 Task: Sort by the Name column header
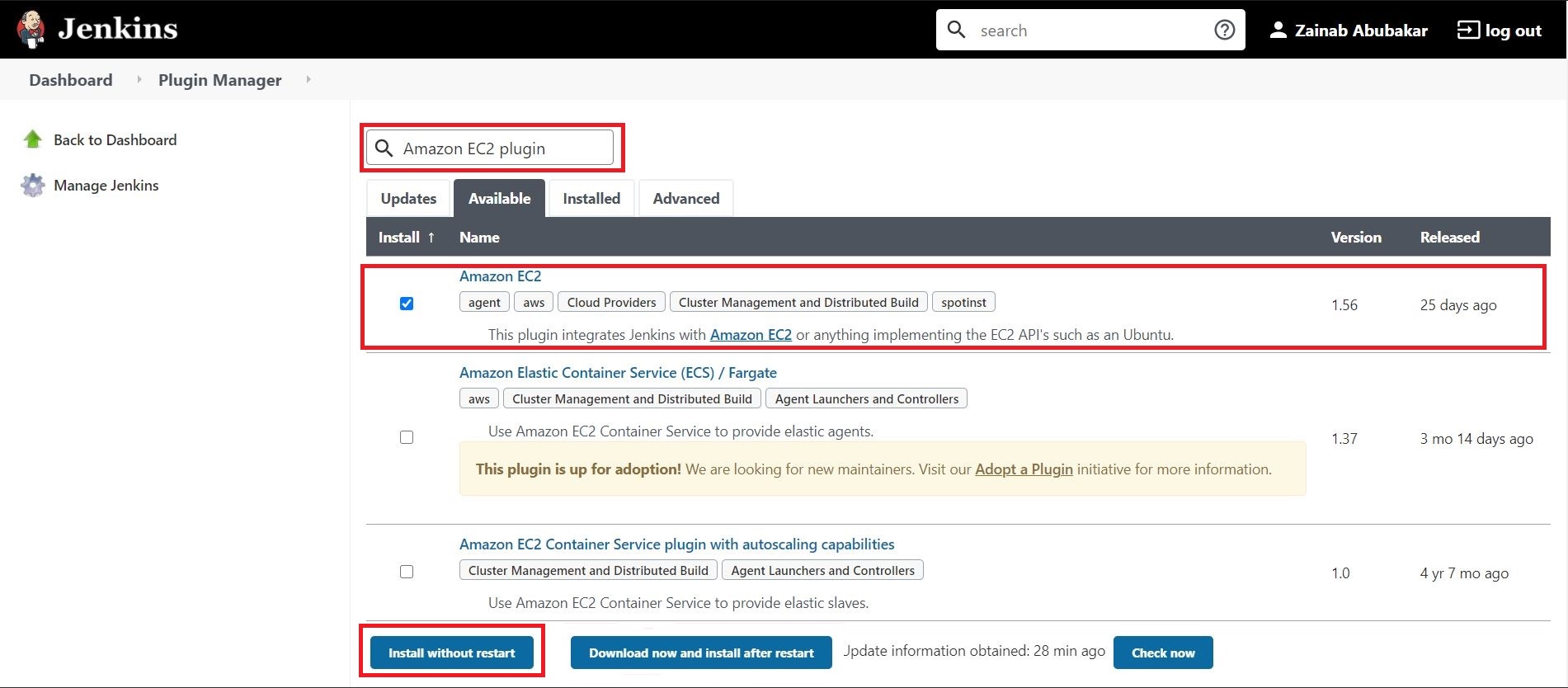pyautogui.click(x=479, y=238)
